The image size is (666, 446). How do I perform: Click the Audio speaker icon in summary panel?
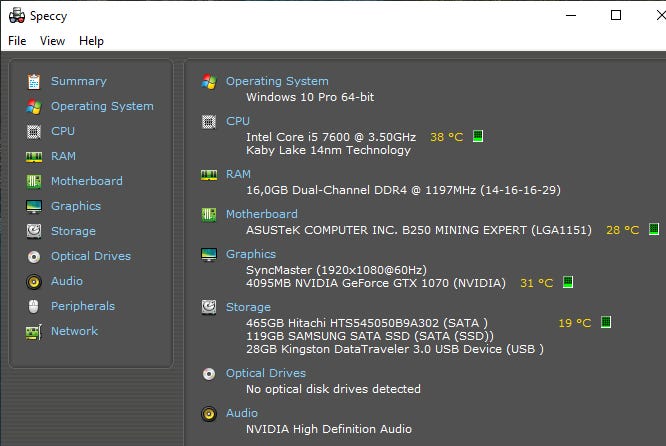209,414
